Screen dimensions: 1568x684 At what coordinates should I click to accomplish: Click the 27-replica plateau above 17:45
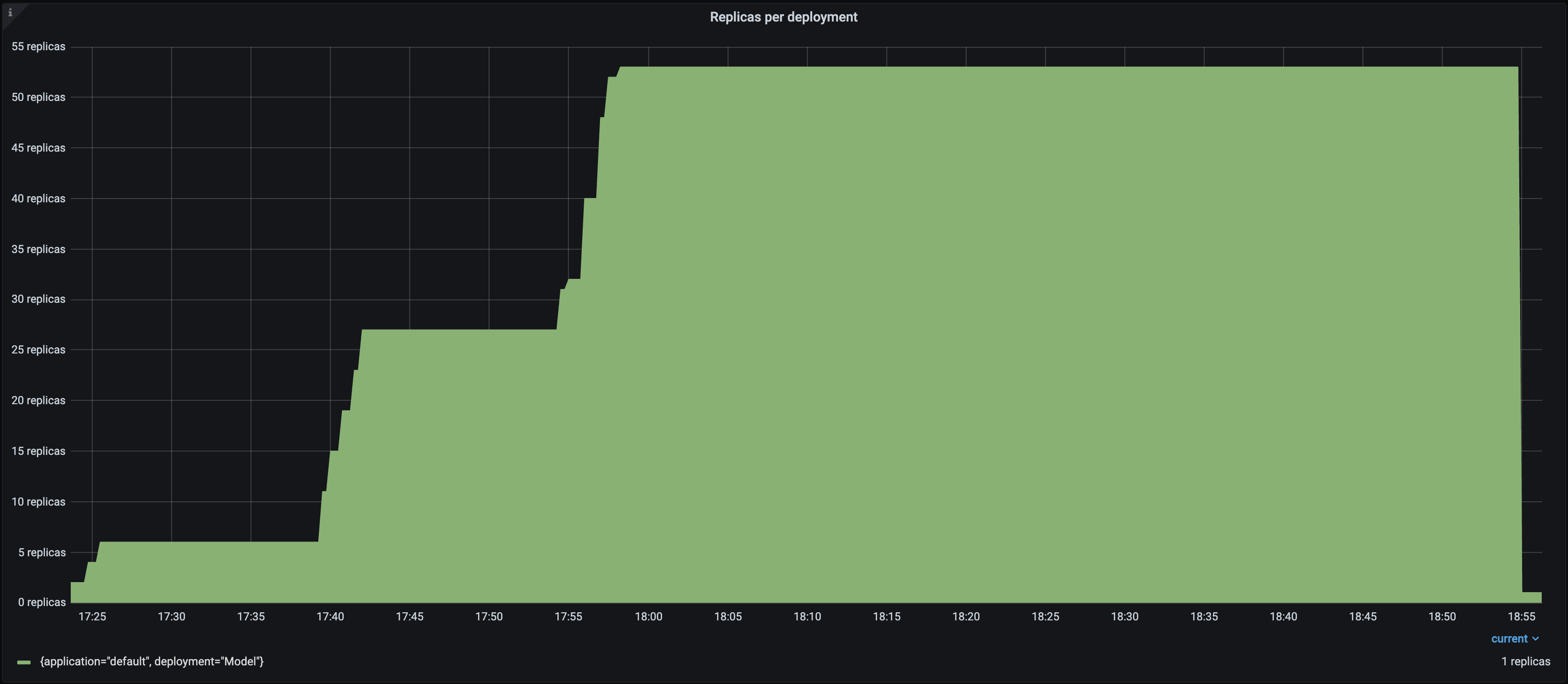coord(410,330)
